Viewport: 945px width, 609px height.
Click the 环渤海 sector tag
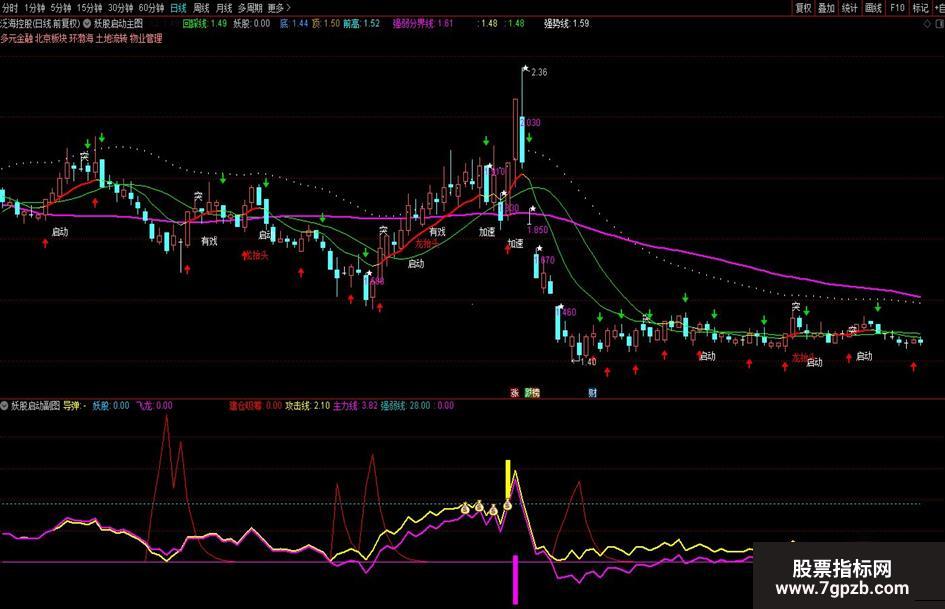pyautogui.click(x=81, y=38)
